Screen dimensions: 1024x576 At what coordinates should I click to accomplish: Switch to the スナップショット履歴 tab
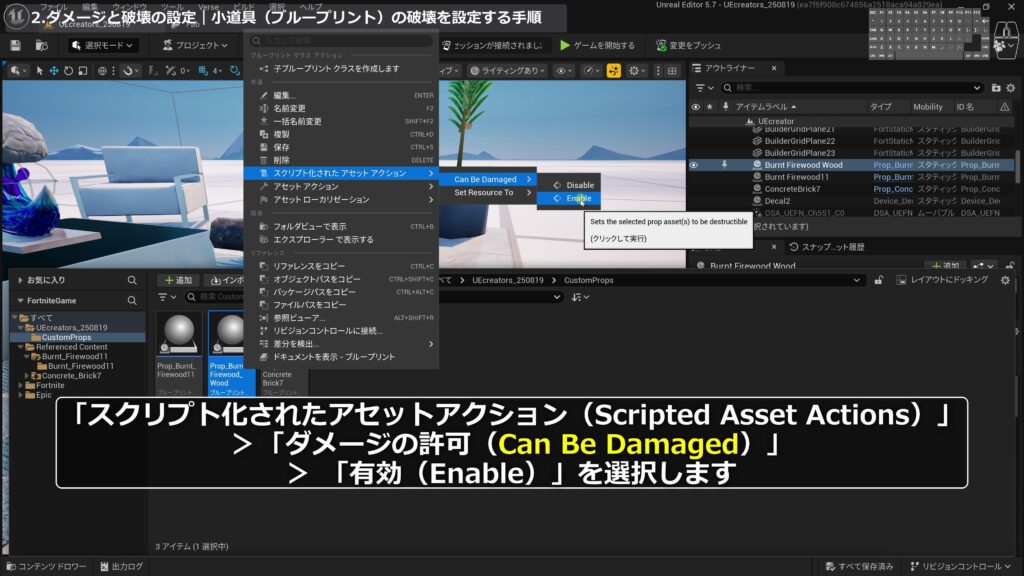tap(827, 247)
